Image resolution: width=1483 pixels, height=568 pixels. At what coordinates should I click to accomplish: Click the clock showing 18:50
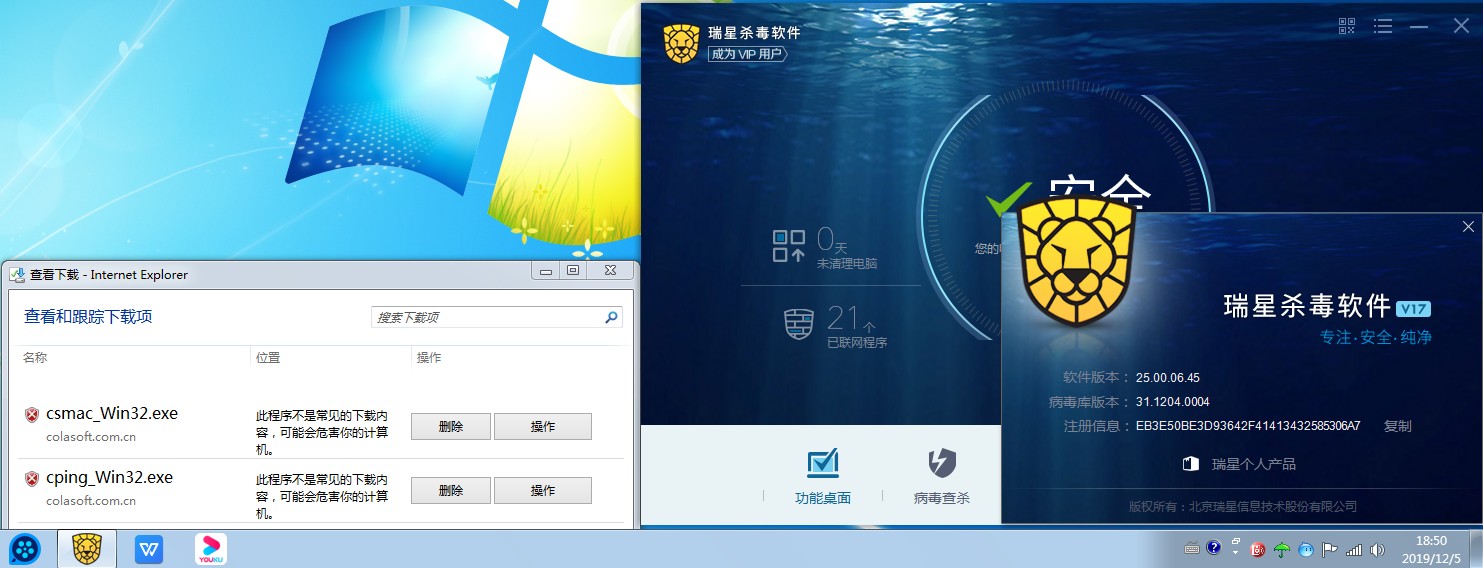pyautogui.click(x=1430, y=541)
